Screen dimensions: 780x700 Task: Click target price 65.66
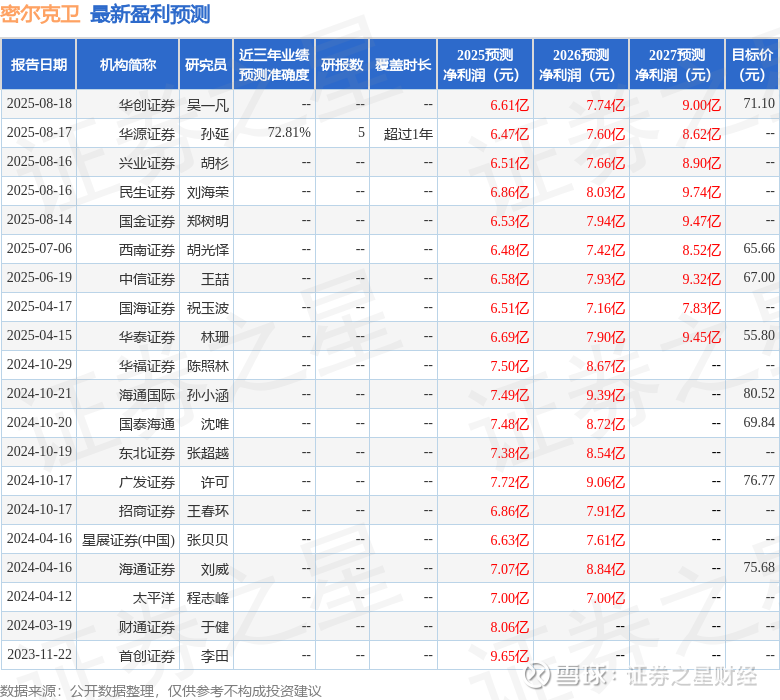click(759, 248)
